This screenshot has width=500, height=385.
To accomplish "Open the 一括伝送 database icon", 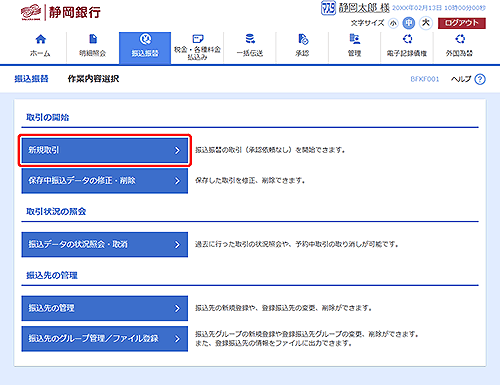I will click(x=250, y=39).
